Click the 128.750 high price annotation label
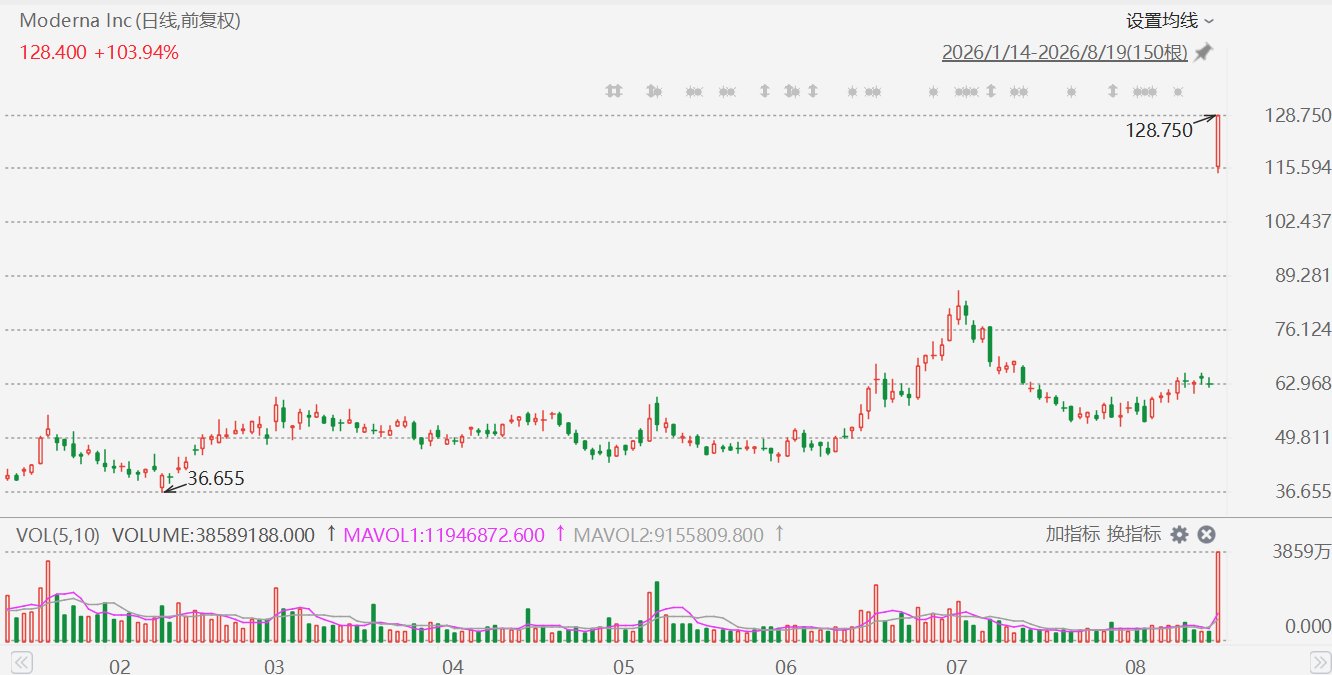Viewport: 1332px width, 675px height. 1159,130
